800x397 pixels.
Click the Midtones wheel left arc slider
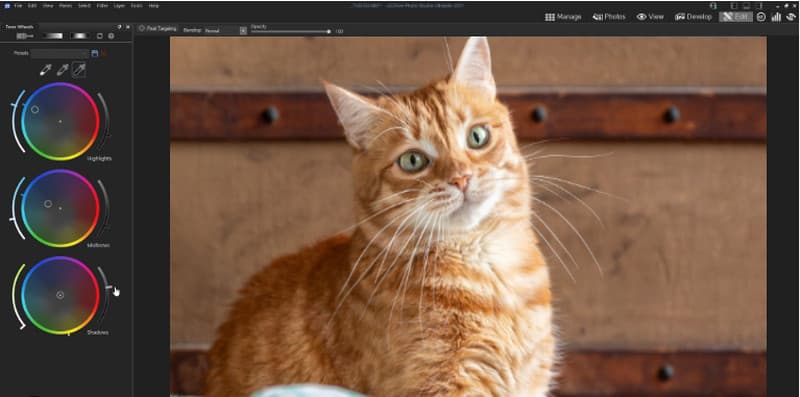pos(17,208)
